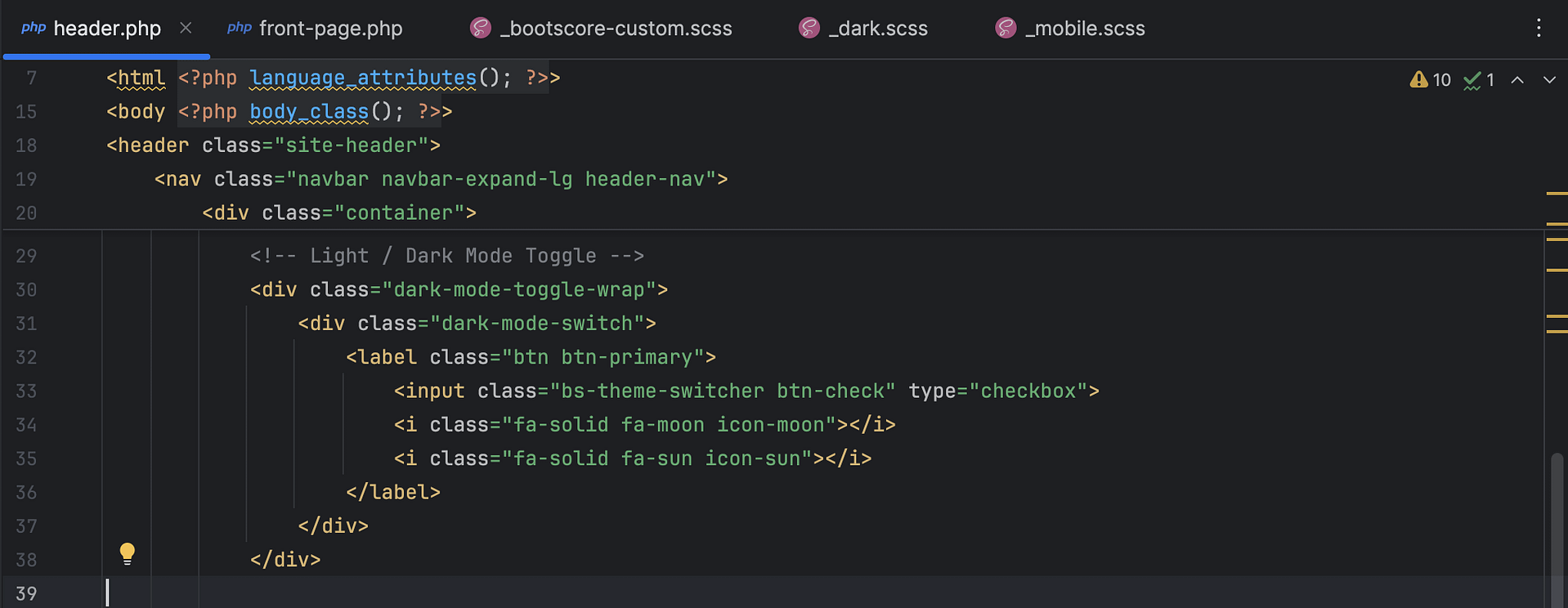
Task: Switch to the front-page.php tab
Action: (x=330, y=29)
